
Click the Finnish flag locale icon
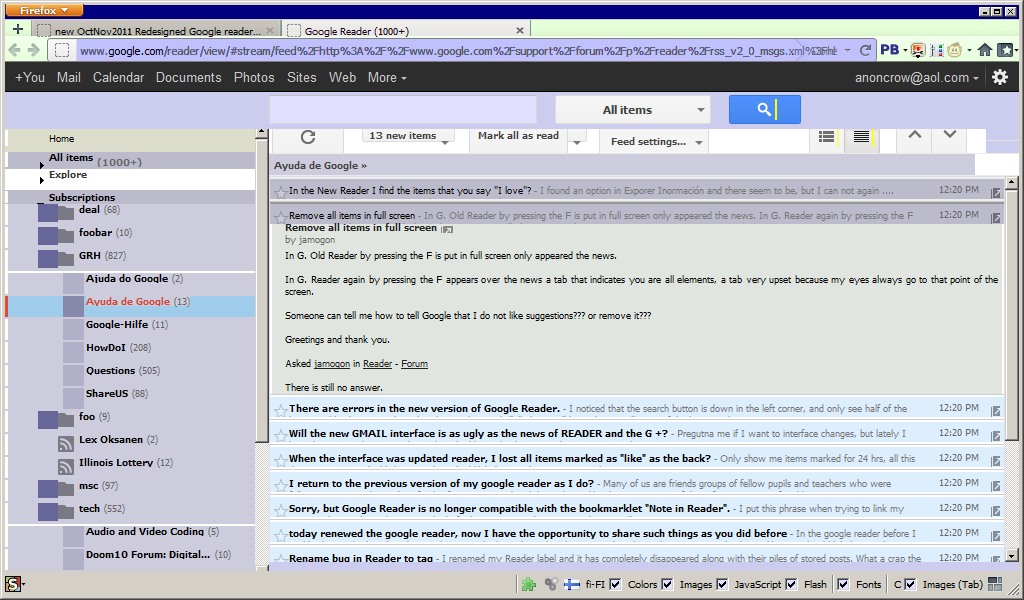(571, 584)
